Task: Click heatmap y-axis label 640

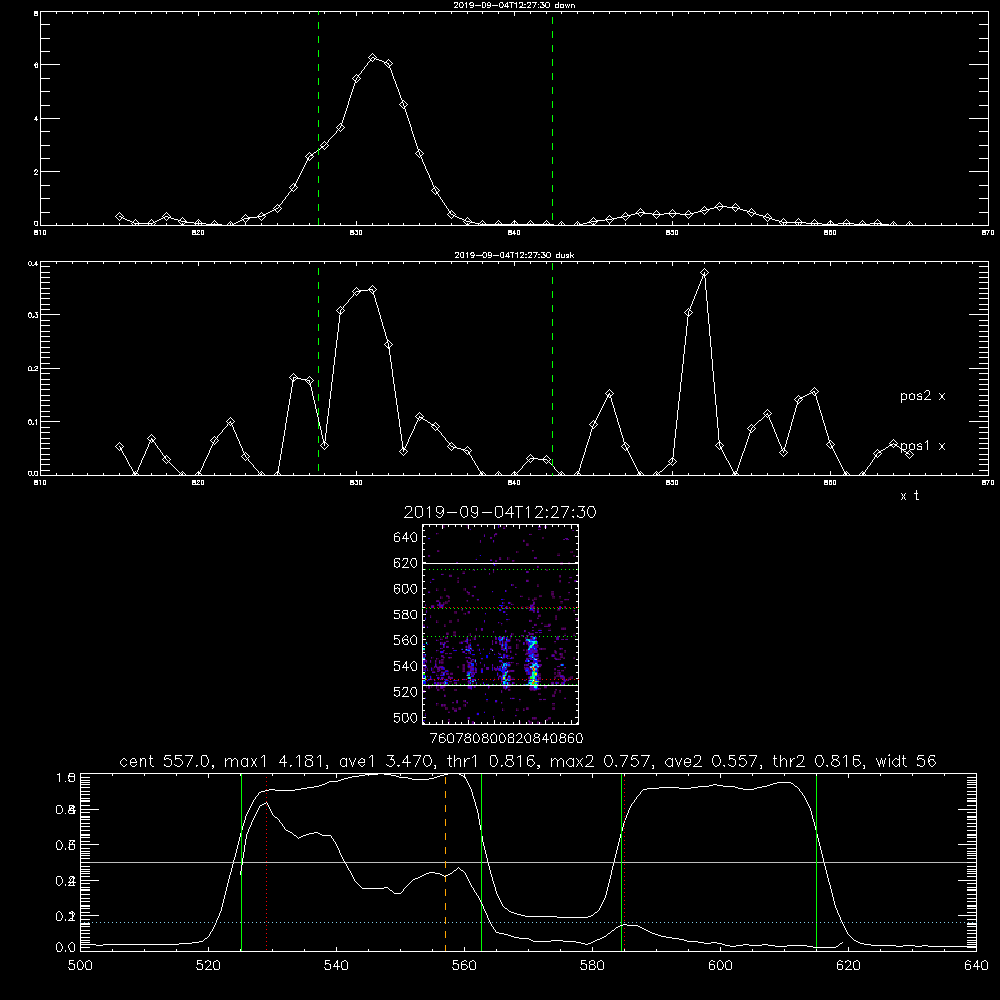Action: coord(406,538)
